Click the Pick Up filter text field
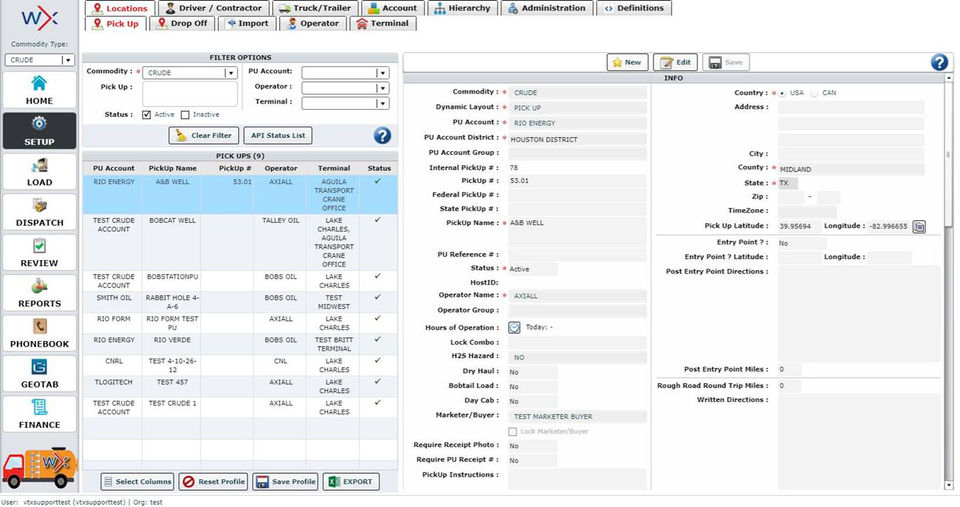This screenshot has height=507, width=960. click(x=190, y=94)
